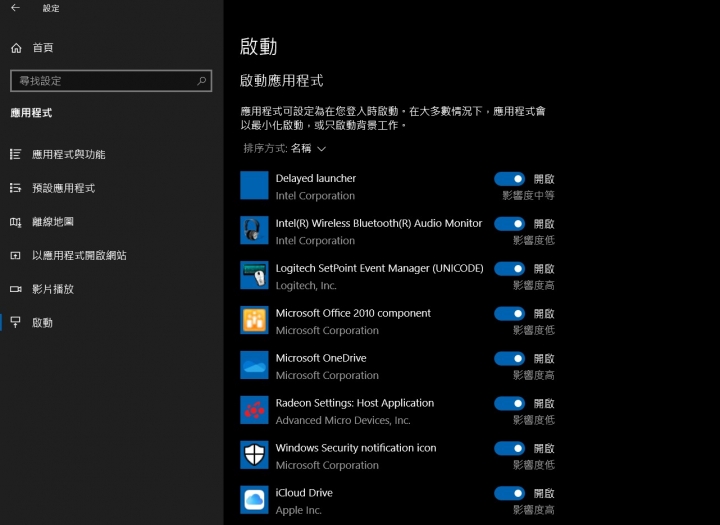Screen dimensions: 720x525
Task: Click the Apple Inc. publisher text
Action: coord(298,510)
